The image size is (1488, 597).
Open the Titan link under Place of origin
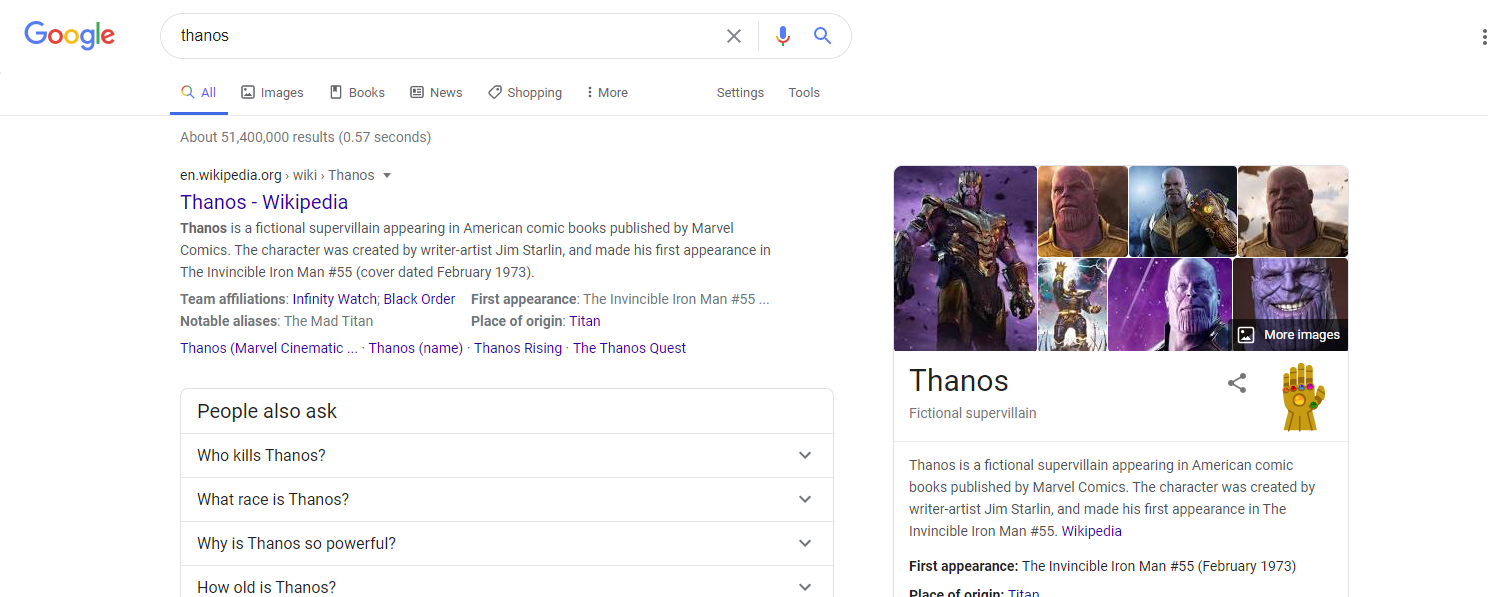(x=585, y=321)
